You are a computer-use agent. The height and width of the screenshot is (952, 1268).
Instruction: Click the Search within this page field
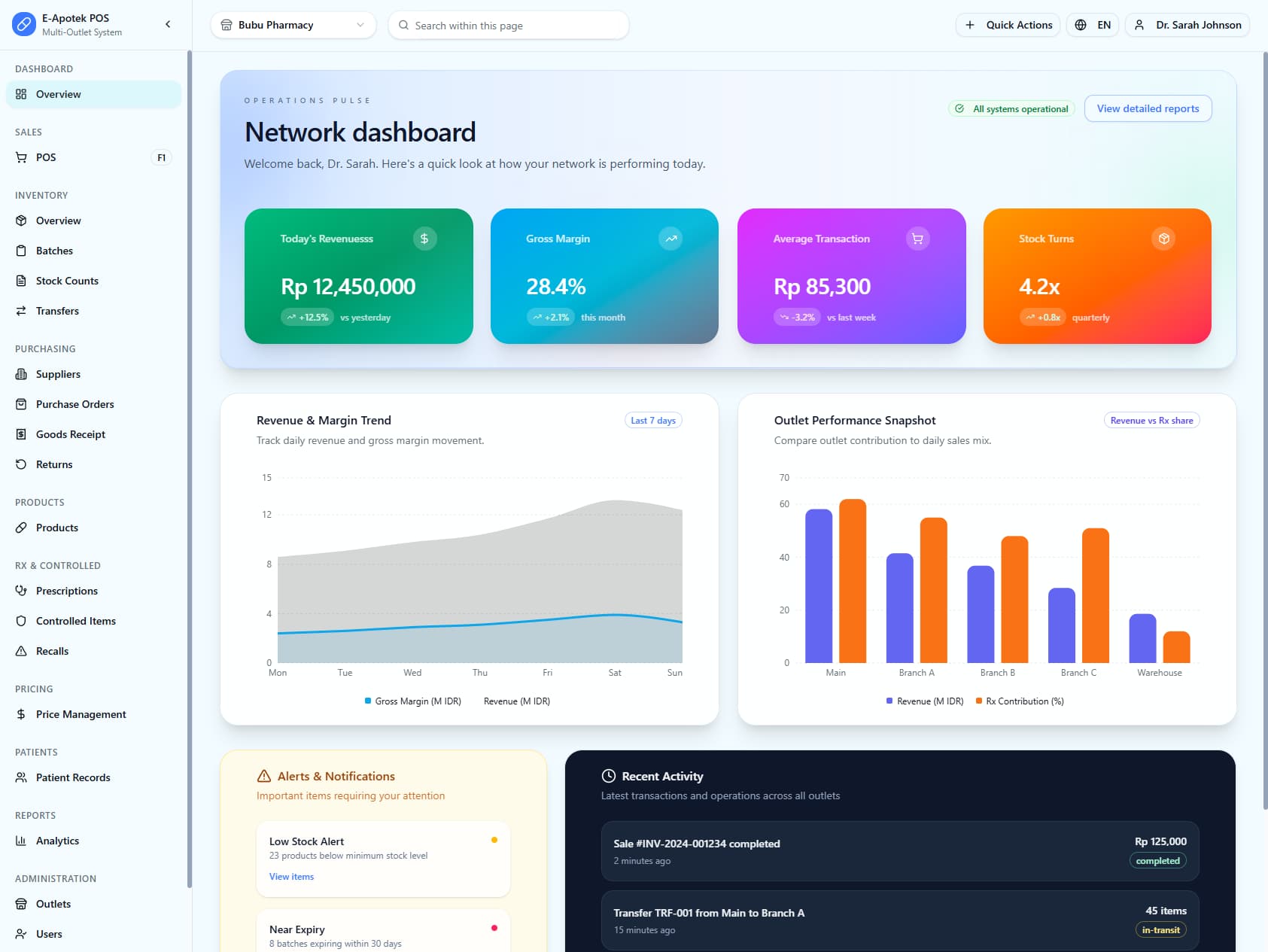[x=508, y=25]
